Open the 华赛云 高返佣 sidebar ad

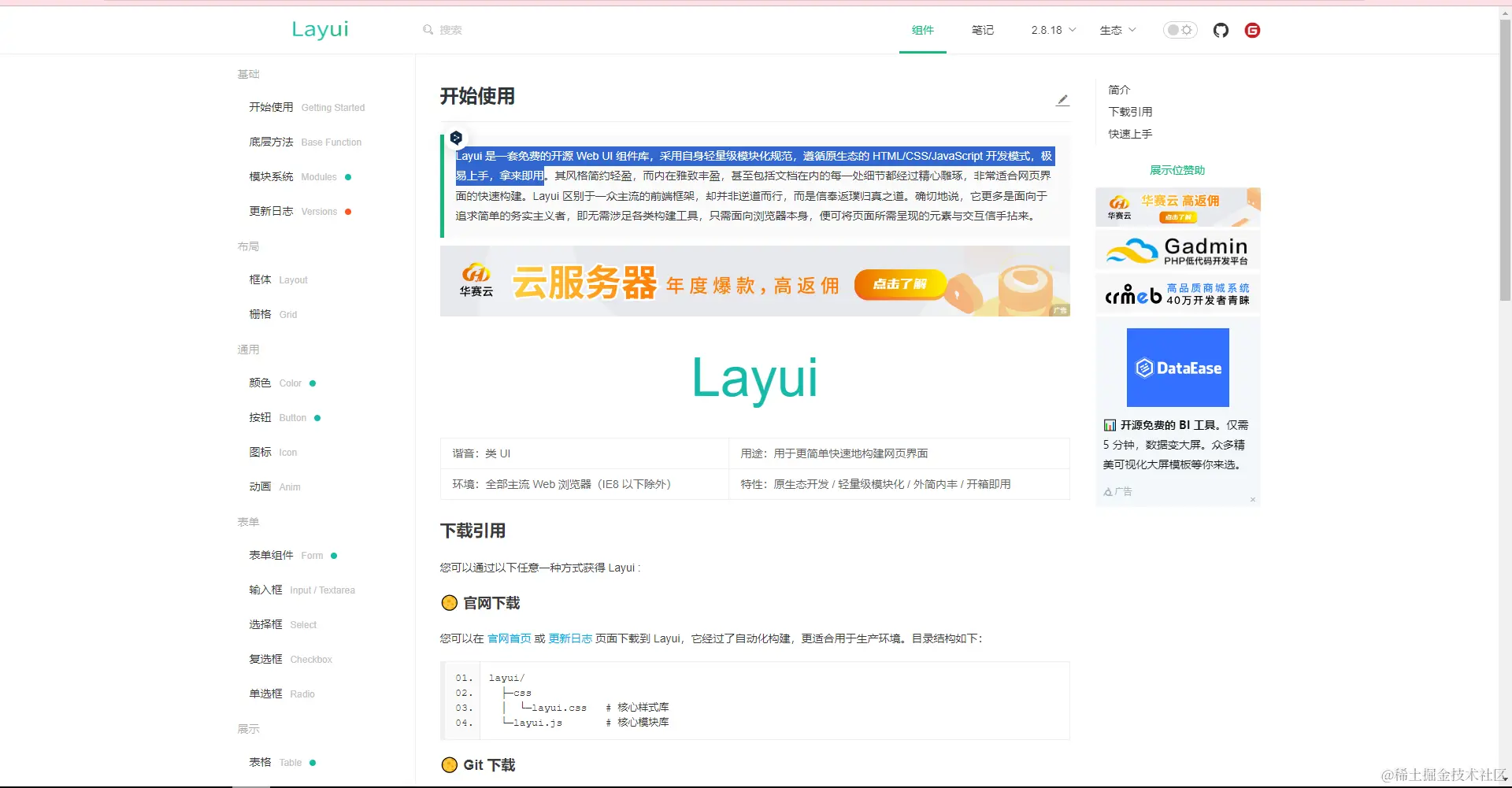(x=1178, y=207)
